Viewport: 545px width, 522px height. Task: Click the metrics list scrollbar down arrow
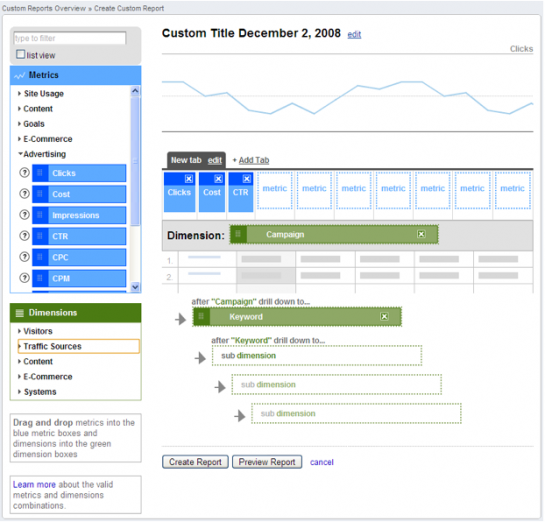point(135,287)
